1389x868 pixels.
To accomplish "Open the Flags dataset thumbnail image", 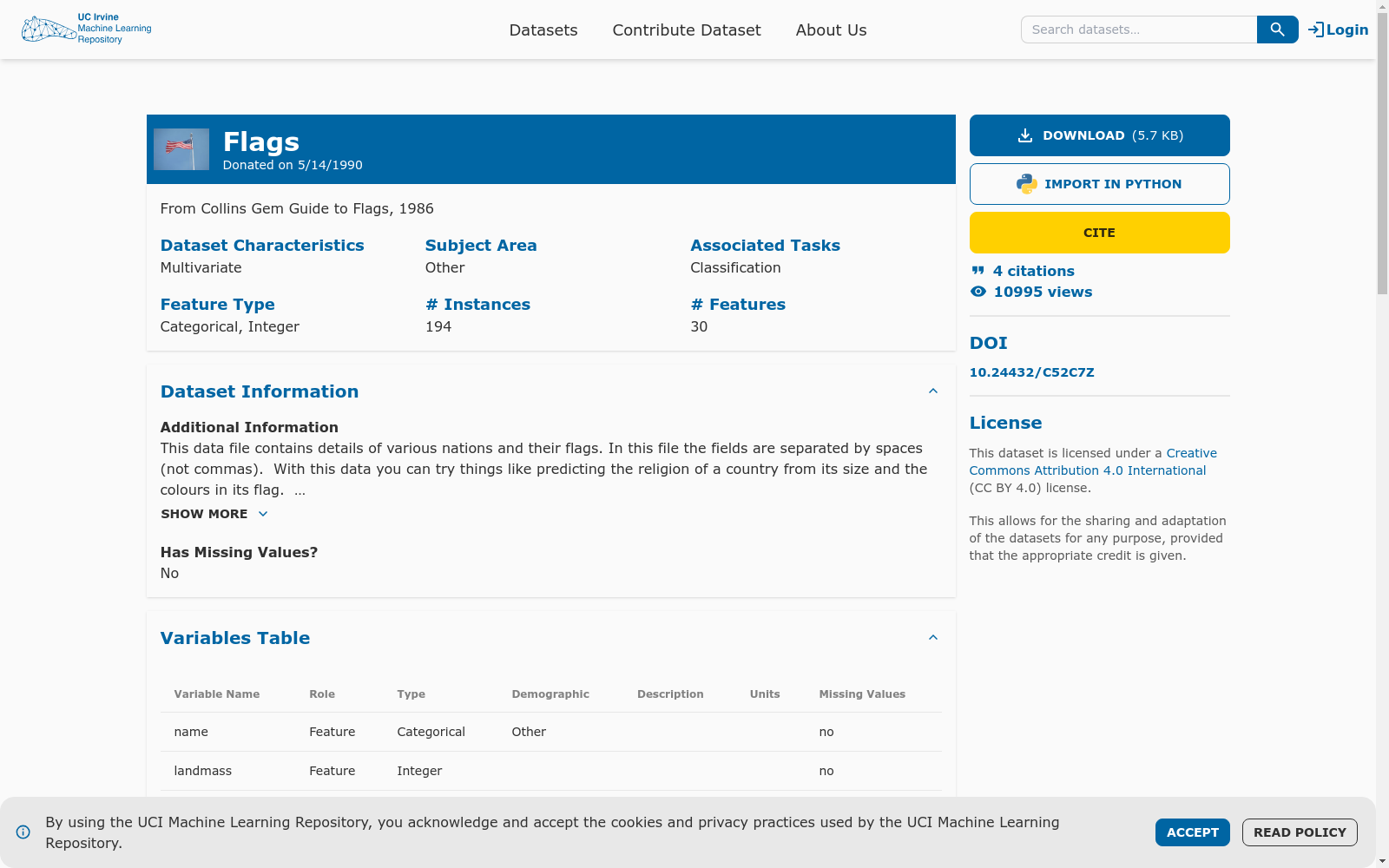I will [x=181, y=149].
